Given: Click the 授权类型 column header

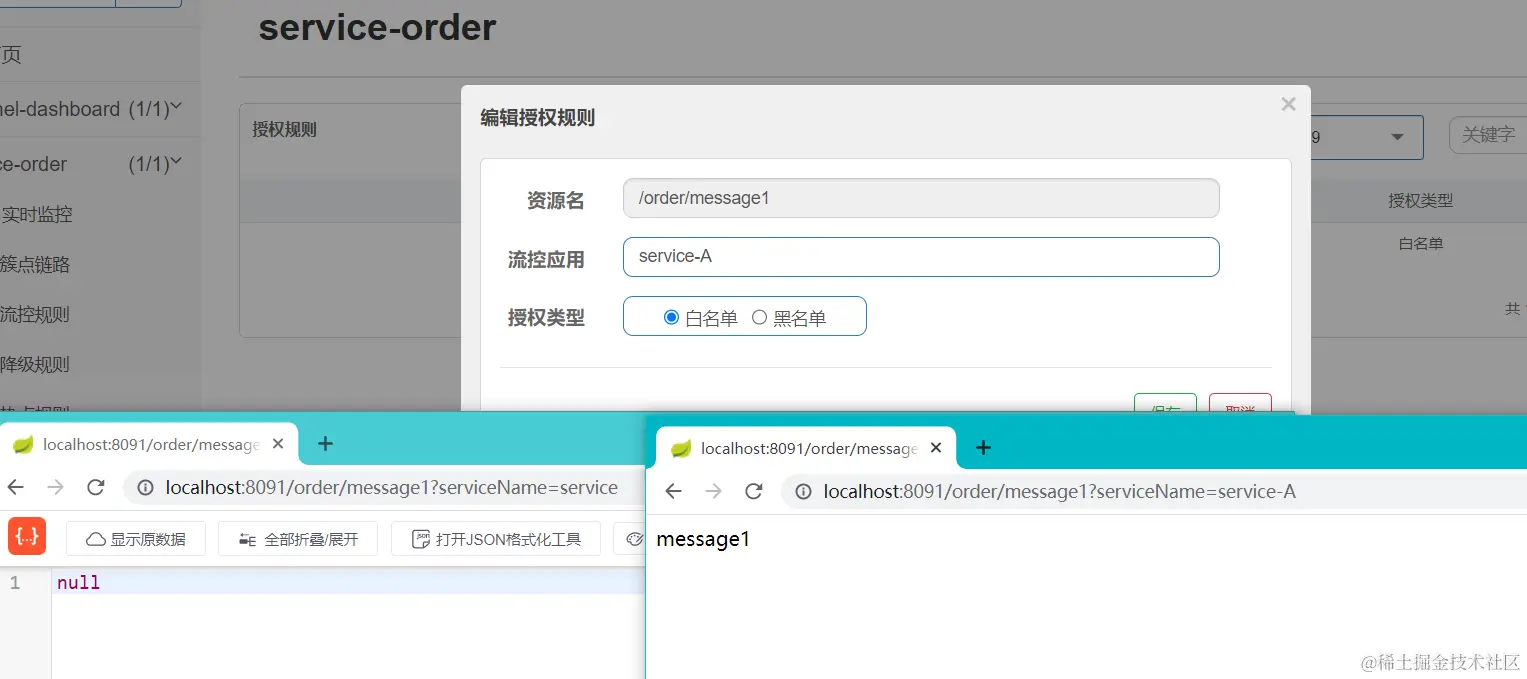Looking at the screenshot, I should tap(1420, 200).
